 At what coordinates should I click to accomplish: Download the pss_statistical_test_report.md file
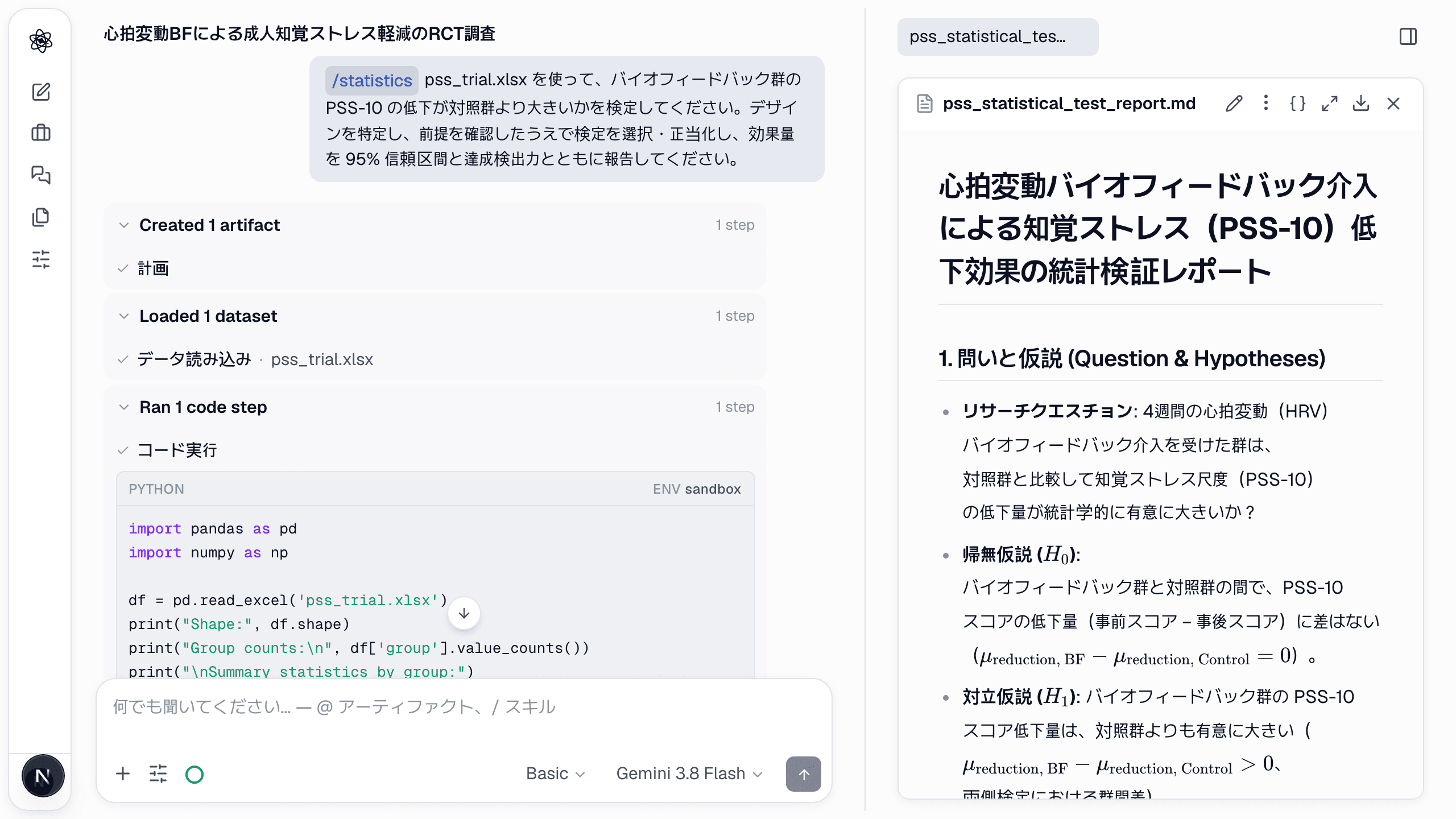tap(1361, 104)
